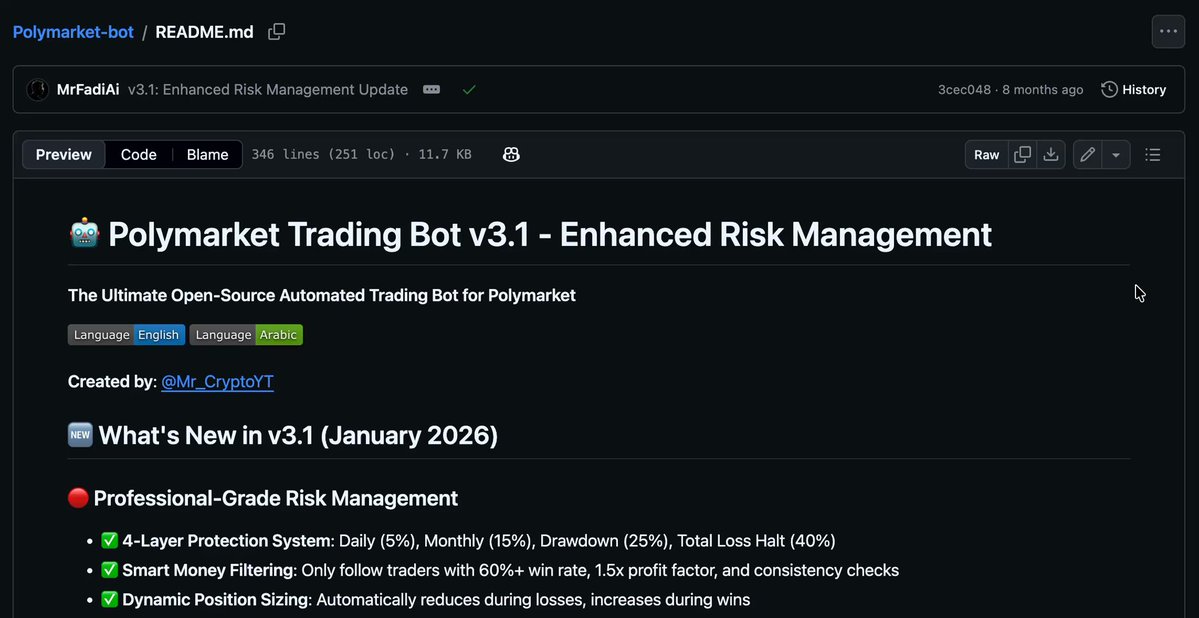Open the @Mr_CryptoYT link
Viewport: 1199px width, 618px height.
217,382
